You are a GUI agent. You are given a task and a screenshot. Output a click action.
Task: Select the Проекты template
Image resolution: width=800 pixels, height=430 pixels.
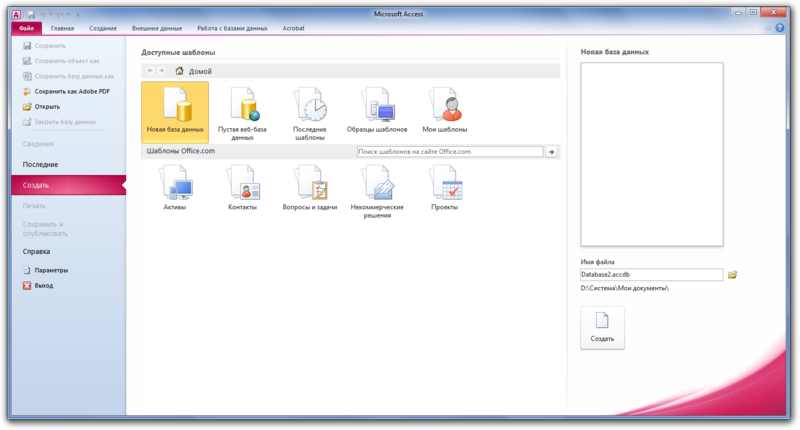(444, 188)
